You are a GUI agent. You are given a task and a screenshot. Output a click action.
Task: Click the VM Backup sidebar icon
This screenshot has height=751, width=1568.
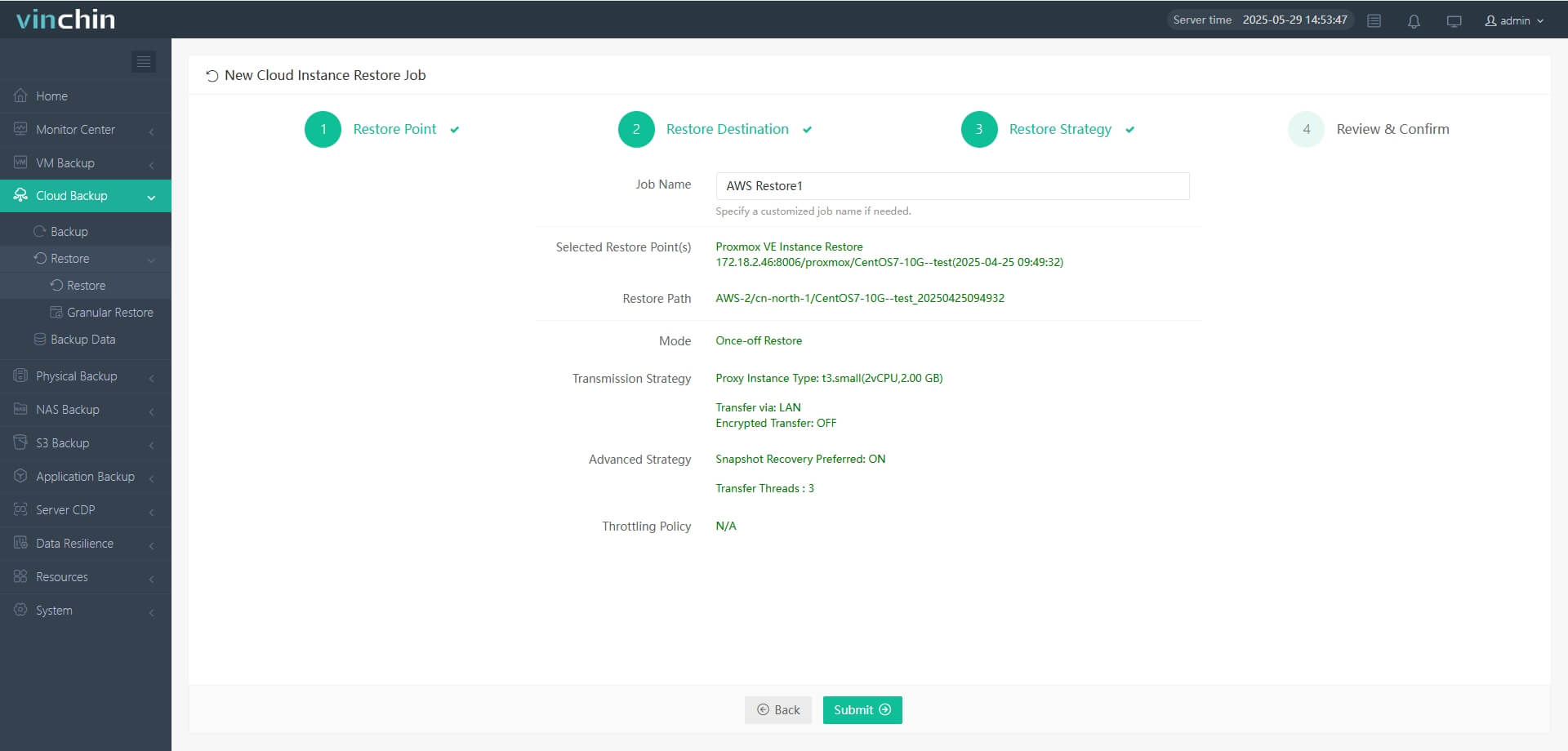click(x=20, y=162)
